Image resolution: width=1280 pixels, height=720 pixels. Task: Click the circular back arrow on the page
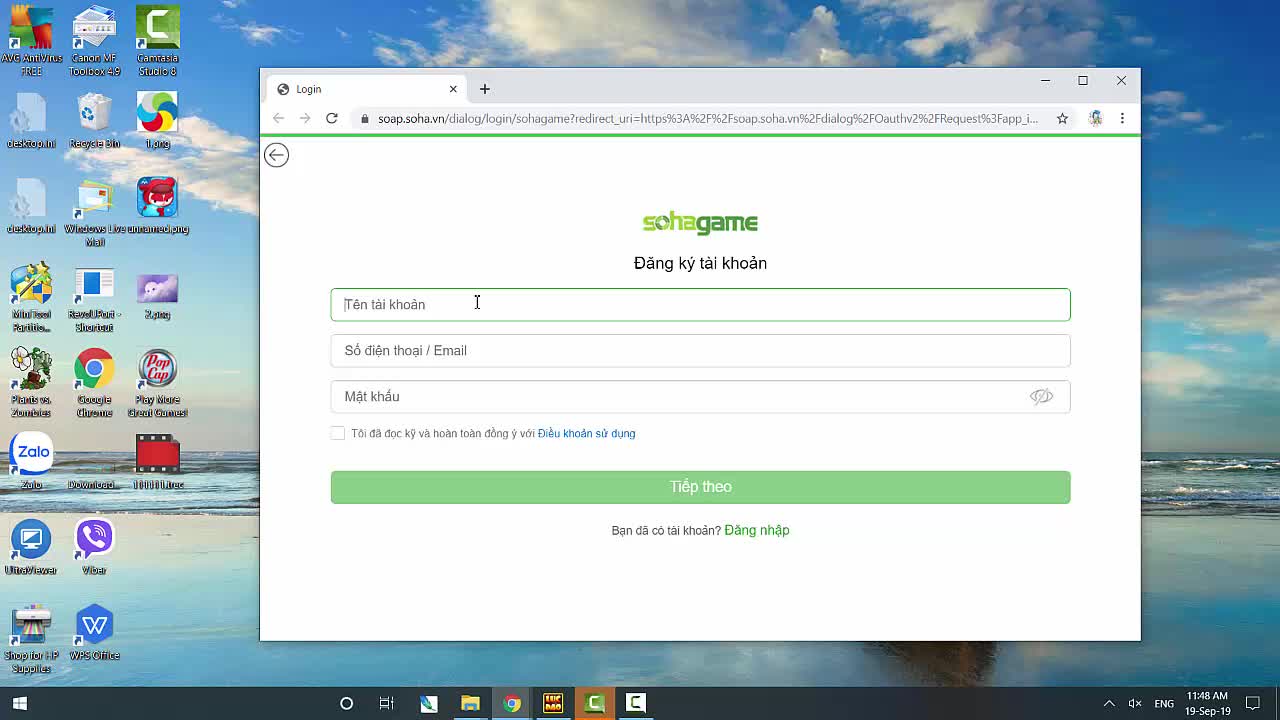point(277,155)
